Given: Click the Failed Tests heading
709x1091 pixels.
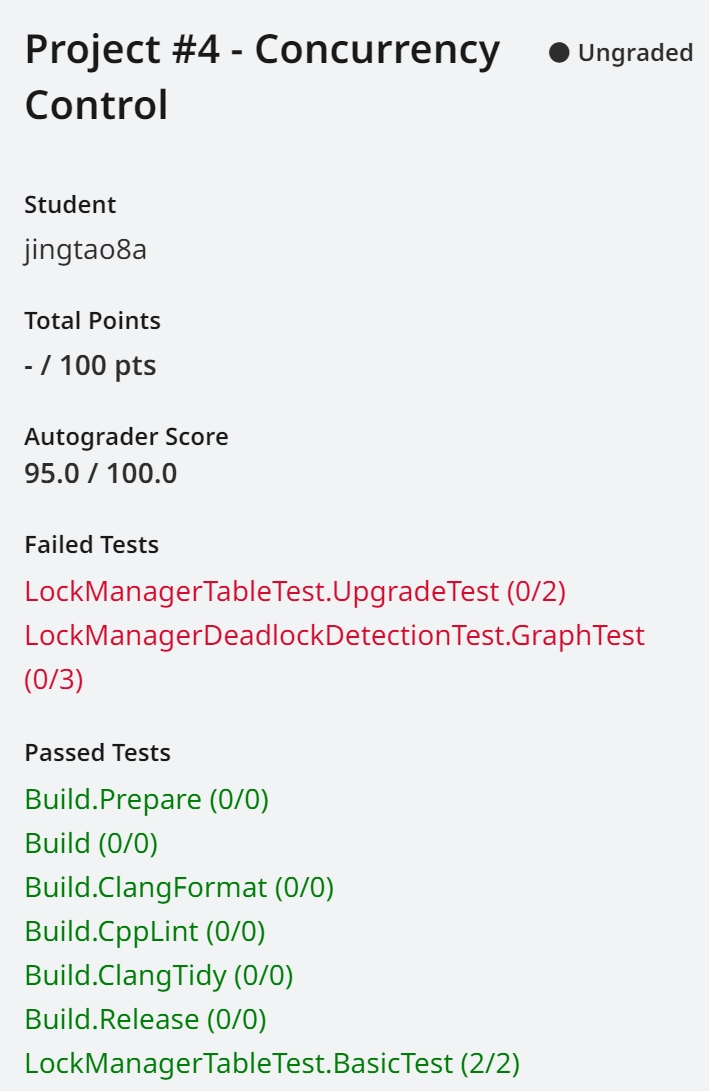Looking at the screenshot, I should [92, 545].
